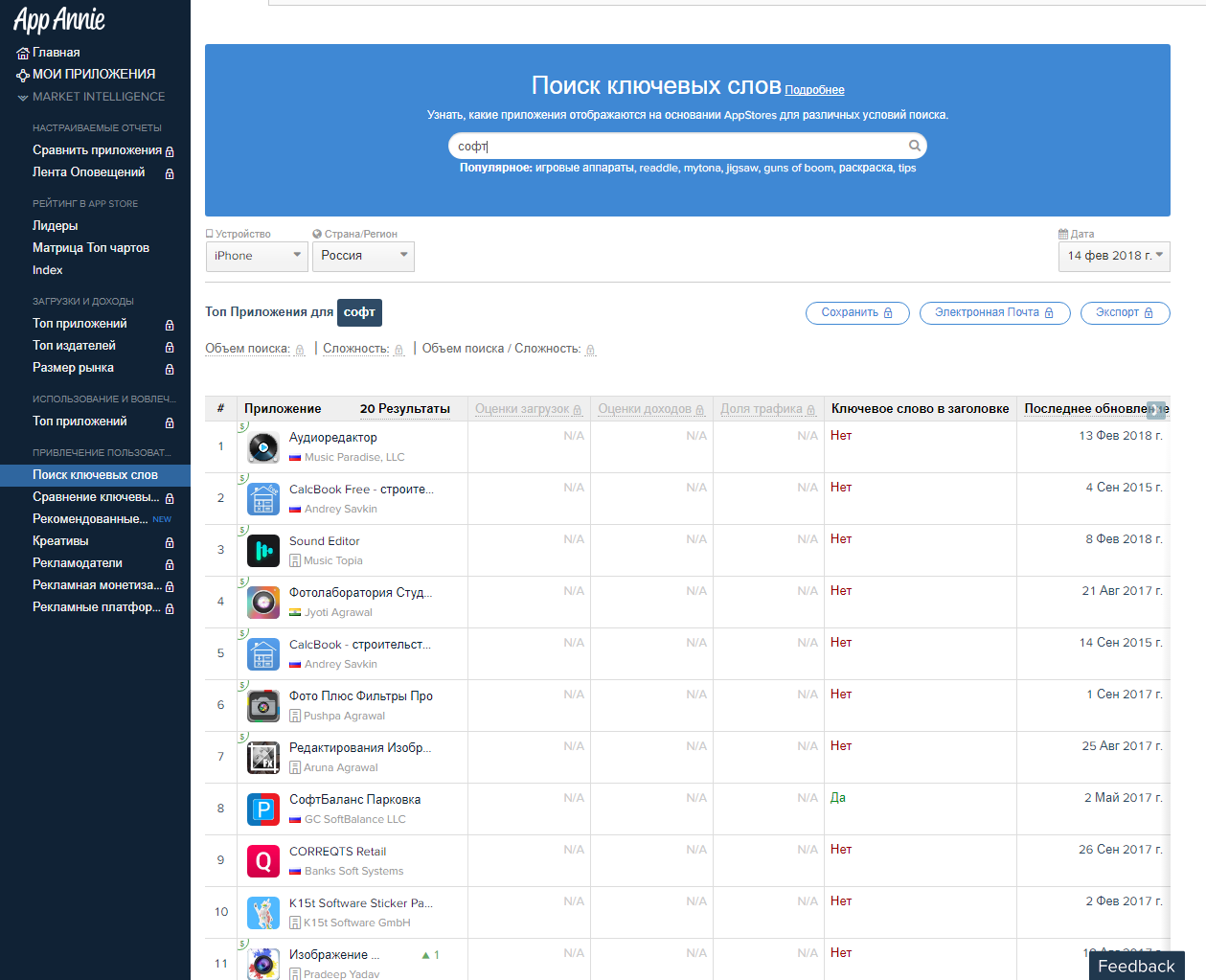The height and width of the screenshot is (980, 1206).
Task: Click the Sound Editor app name
Action: pyautogui.click(x=325, y=541)
